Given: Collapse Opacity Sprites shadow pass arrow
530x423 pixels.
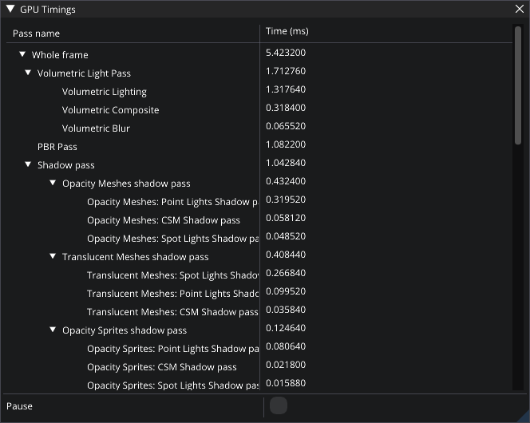Looking at the screenshot, I should click(53, 329).
